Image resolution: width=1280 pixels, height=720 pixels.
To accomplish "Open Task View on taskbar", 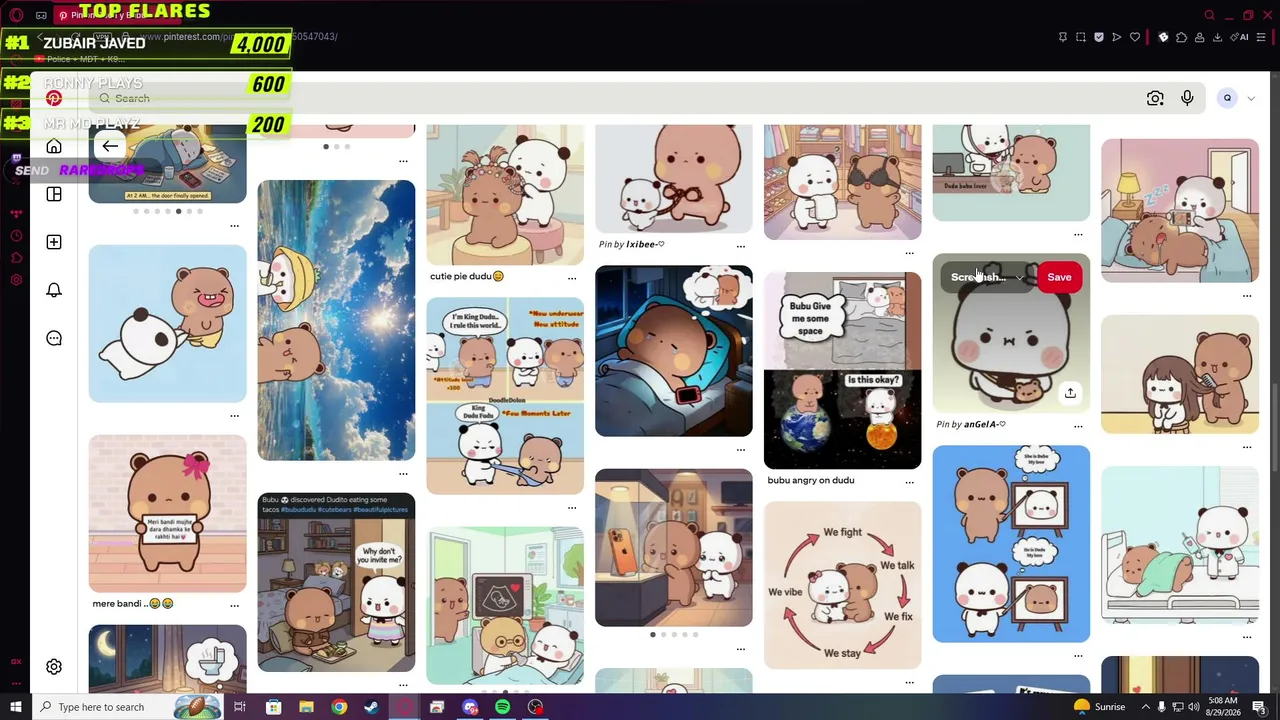I will point(240,707).
